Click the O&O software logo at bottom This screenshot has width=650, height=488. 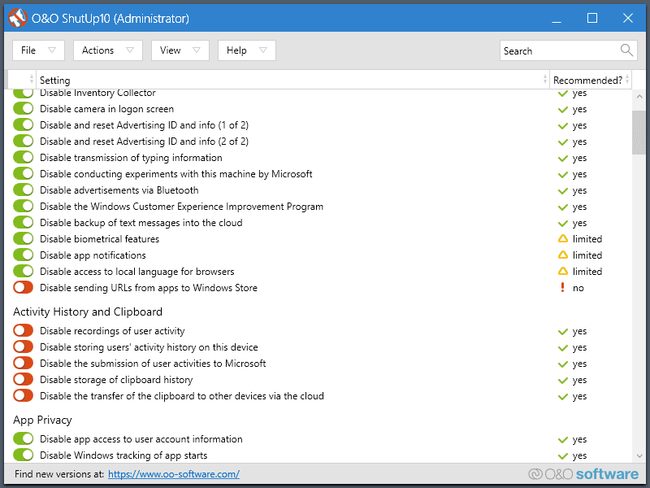(x=583, y=474)
